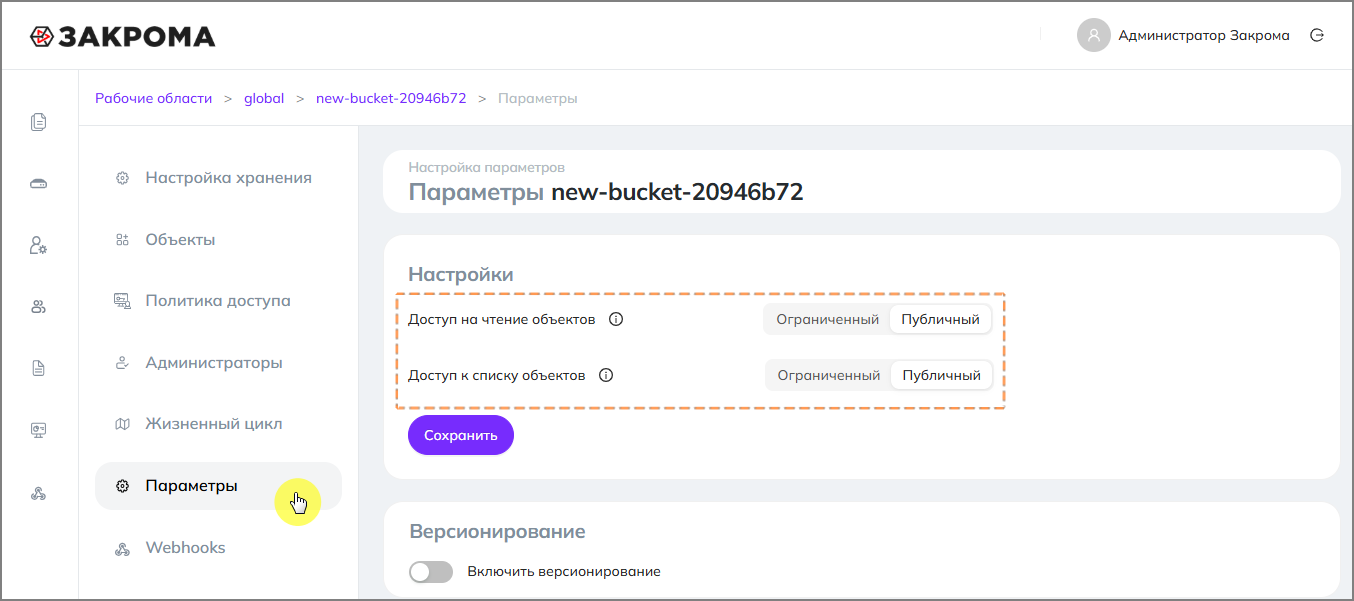Screen dimensions: 1354x601
Task: Enable the versioning switch
Action: click(431, 572)
